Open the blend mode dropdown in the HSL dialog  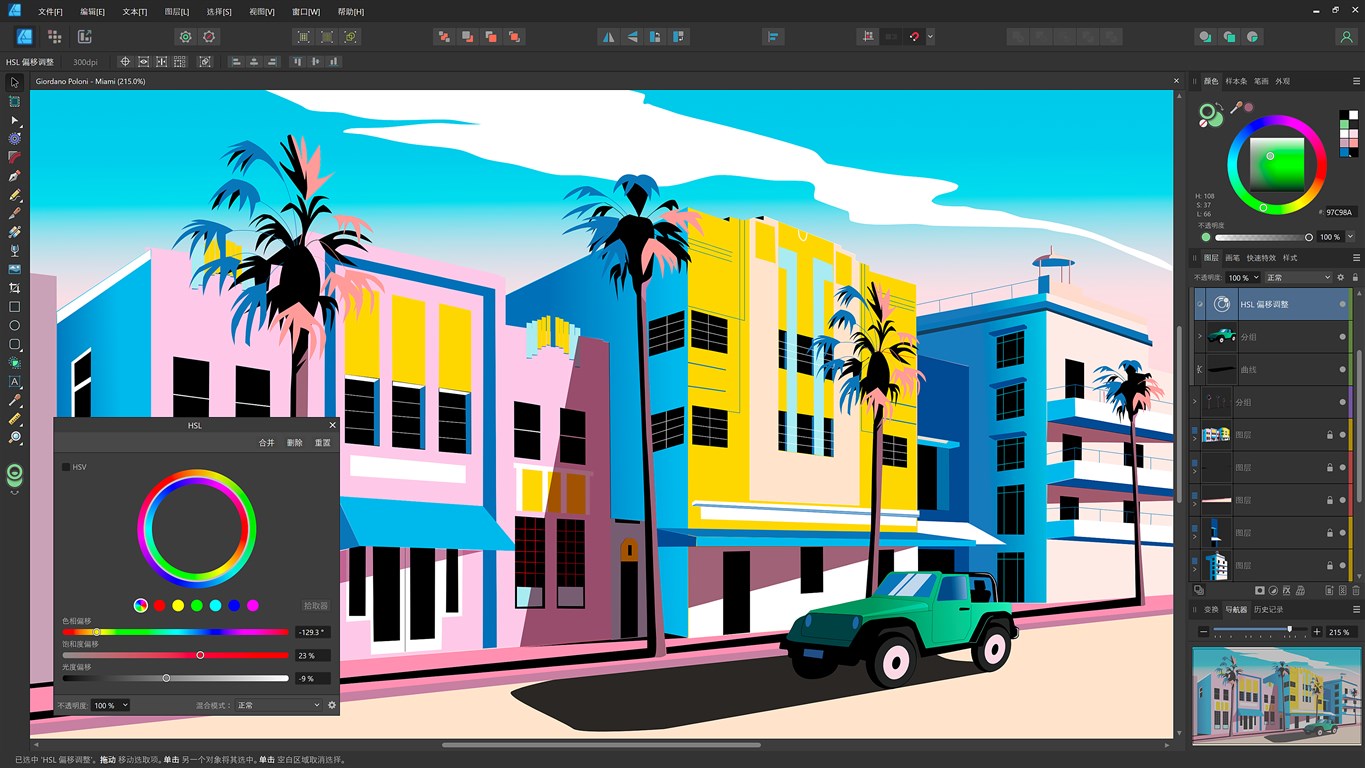click(x=280, y=705)
